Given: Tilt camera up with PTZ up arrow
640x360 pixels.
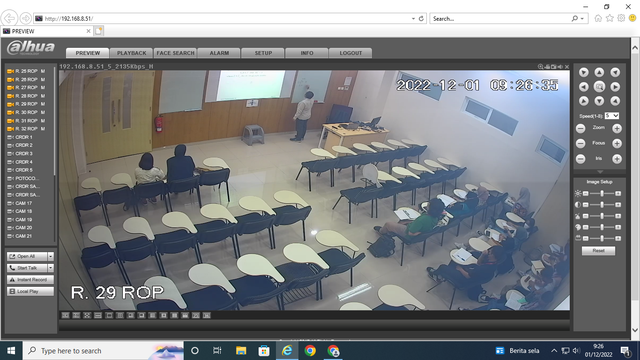Looking at the screenshot, I should coord(599,72).
